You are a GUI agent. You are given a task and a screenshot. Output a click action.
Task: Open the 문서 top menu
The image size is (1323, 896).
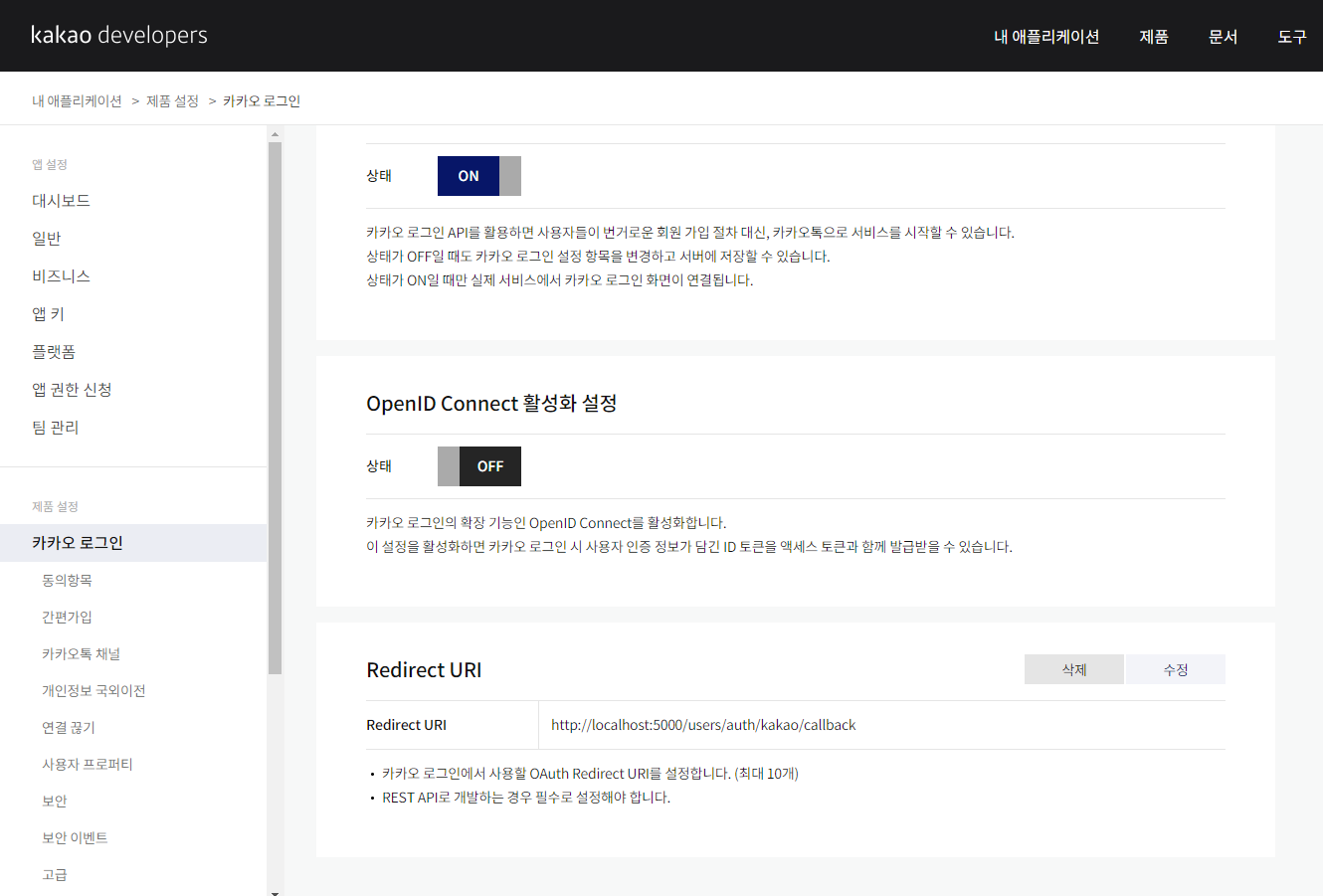pos(1223,37)
